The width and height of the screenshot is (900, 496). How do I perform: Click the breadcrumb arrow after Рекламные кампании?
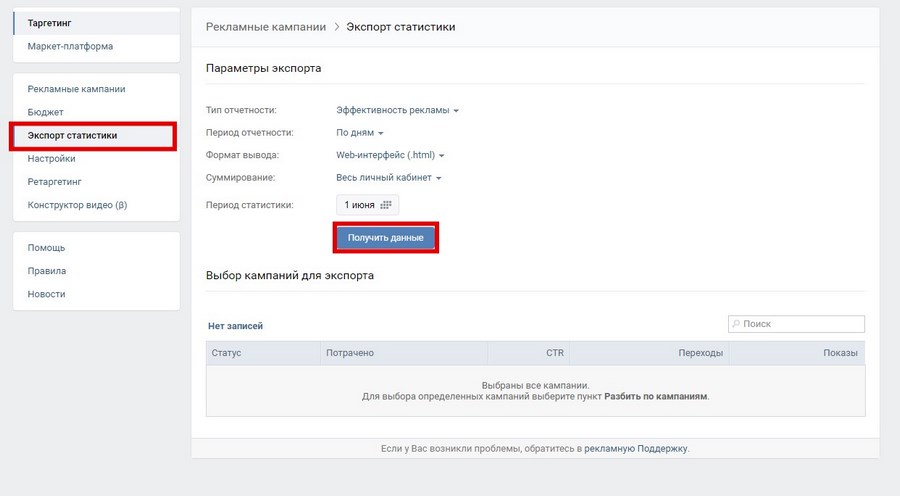337,27
